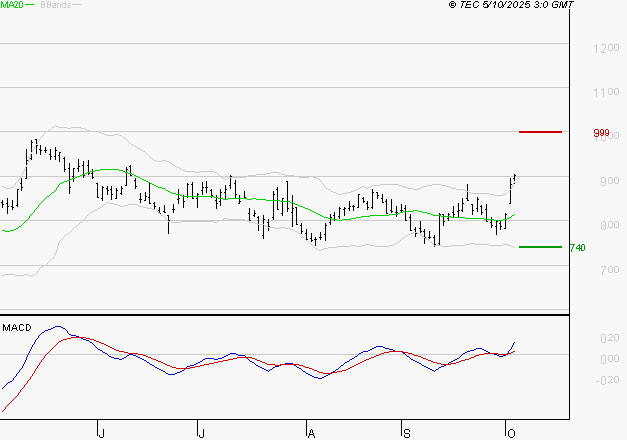
Task: Select the 700 price axis label
Action: coord(600,270)
